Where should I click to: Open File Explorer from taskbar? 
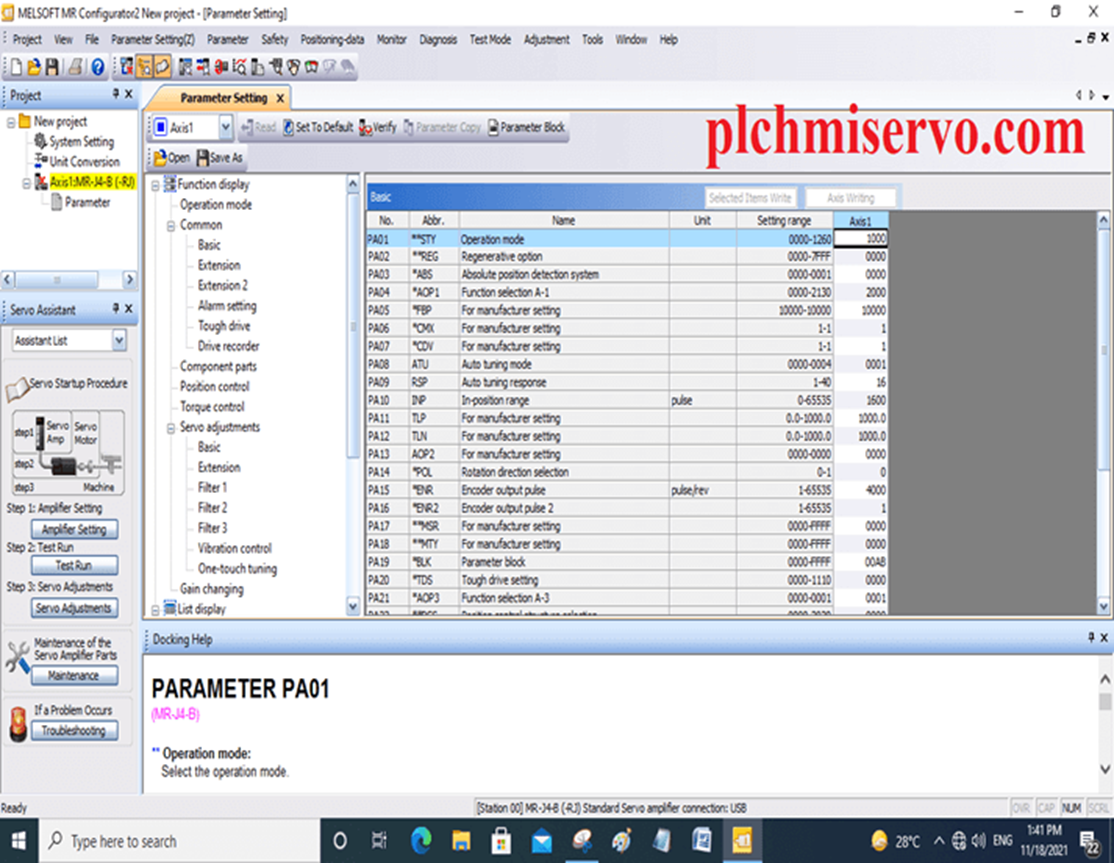click(x=461, y=841)
